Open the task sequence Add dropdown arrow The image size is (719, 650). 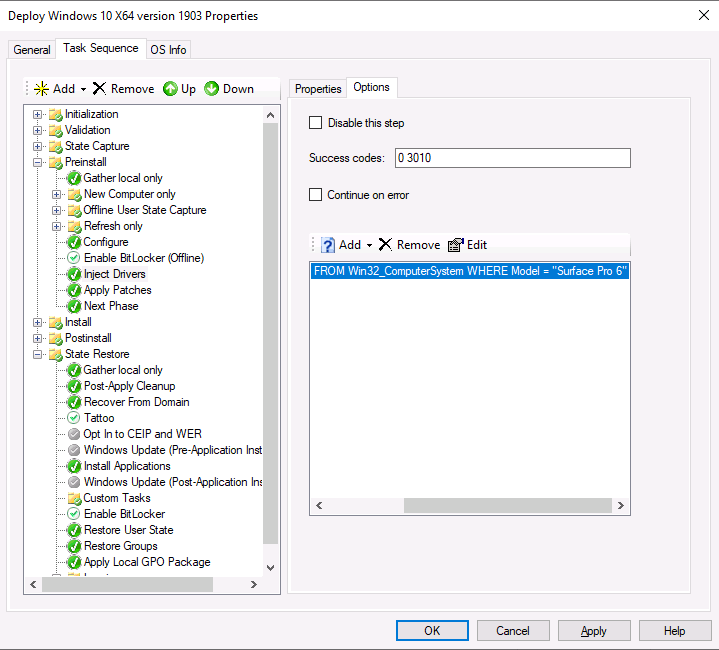point(83,89)
